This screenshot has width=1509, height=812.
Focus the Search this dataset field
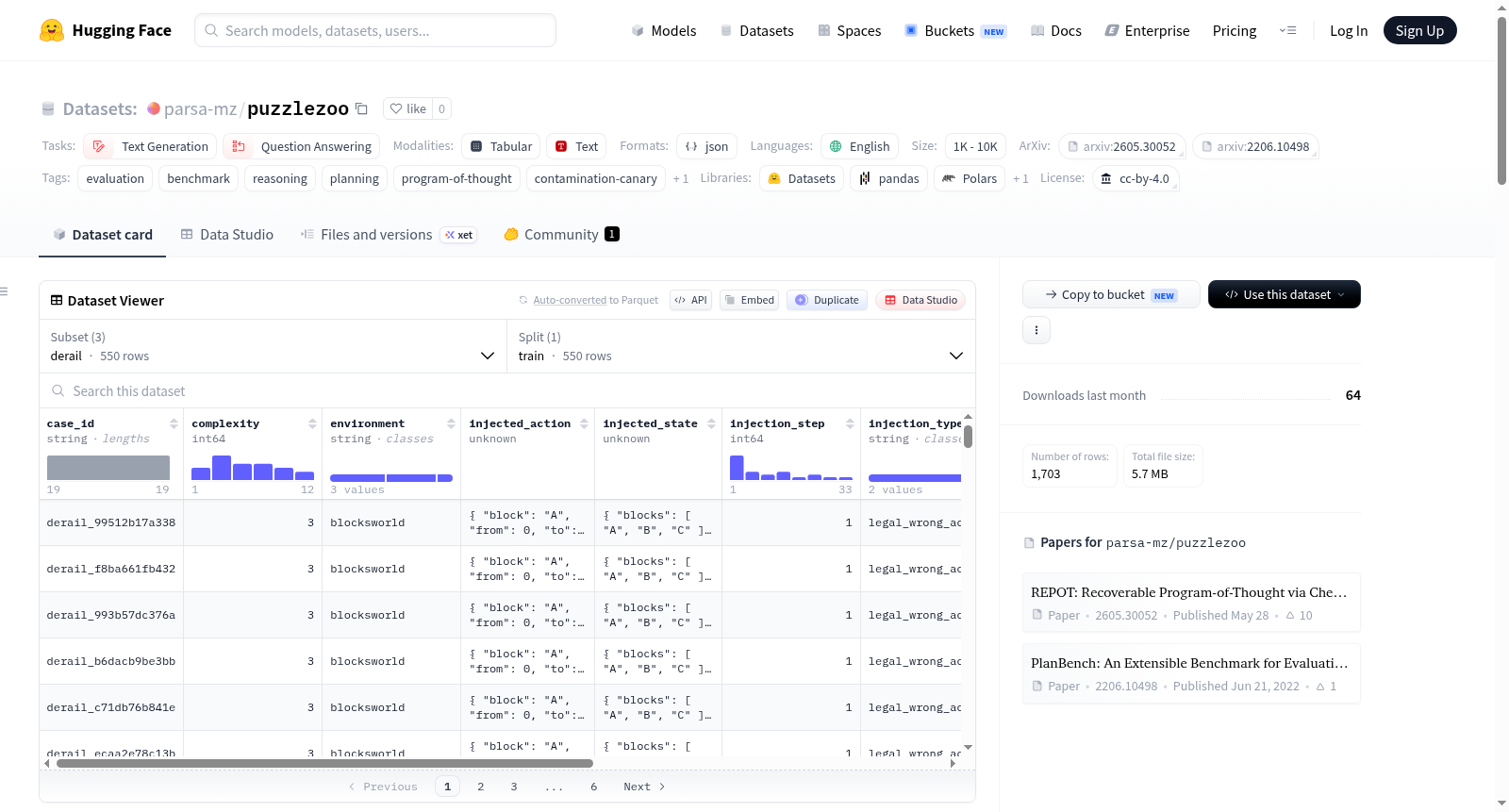click(x=507, y=391)
